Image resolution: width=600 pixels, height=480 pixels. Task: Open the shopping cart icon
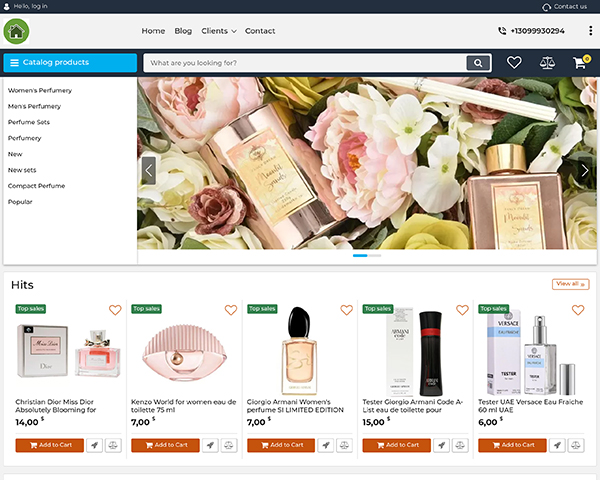(x=579, y=63)
